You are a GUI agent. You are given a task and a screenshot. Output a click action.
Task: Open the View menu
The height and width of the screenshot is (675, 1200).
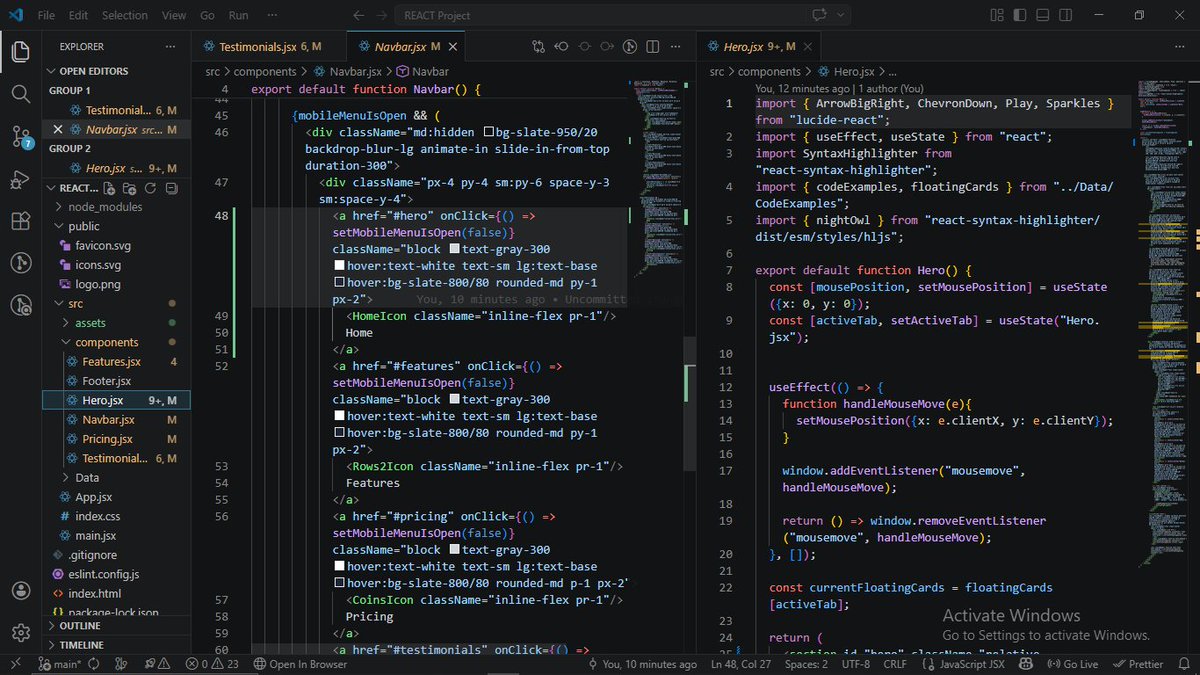click(x=174, y=15)
